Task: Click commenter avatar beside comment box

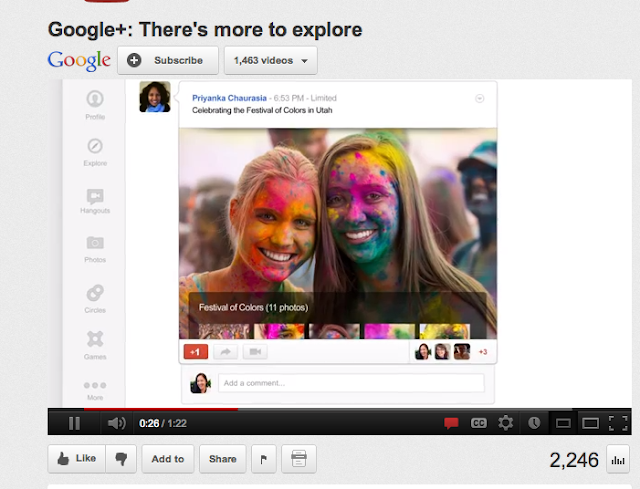Action: pos(200,383)
